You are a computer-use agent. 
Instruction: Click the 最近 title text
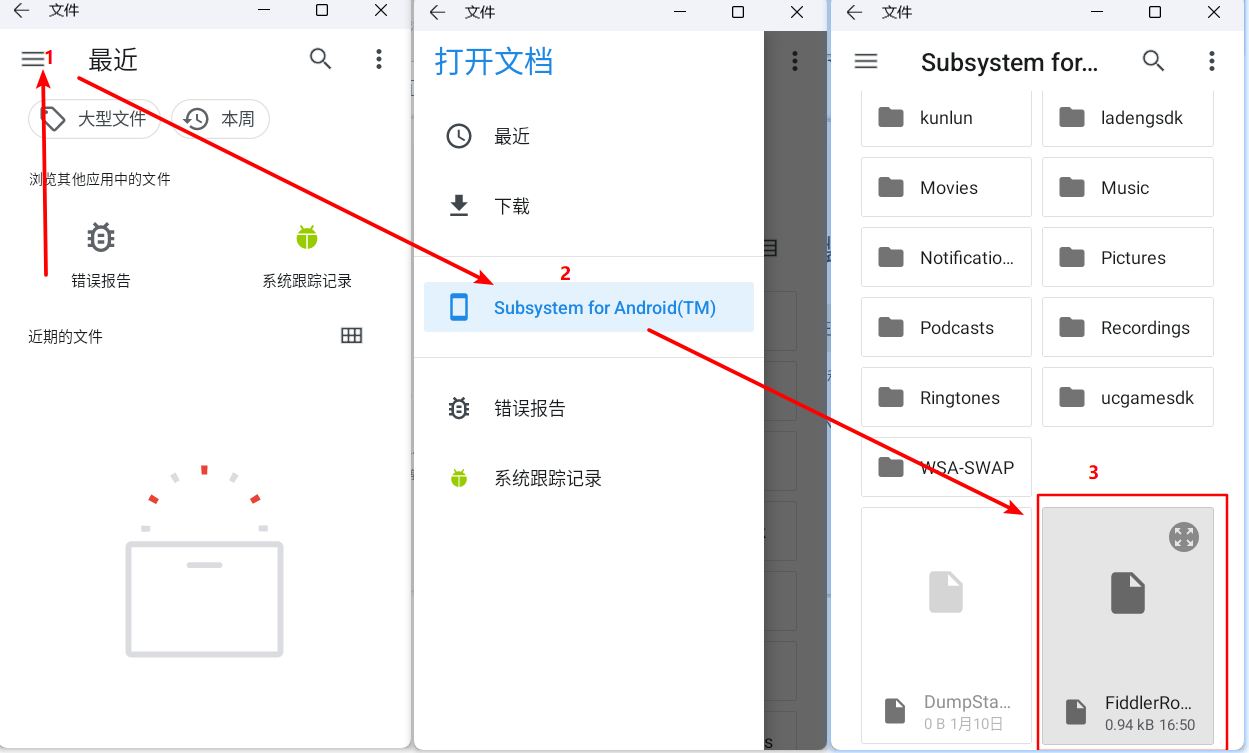tap(113, 60)
